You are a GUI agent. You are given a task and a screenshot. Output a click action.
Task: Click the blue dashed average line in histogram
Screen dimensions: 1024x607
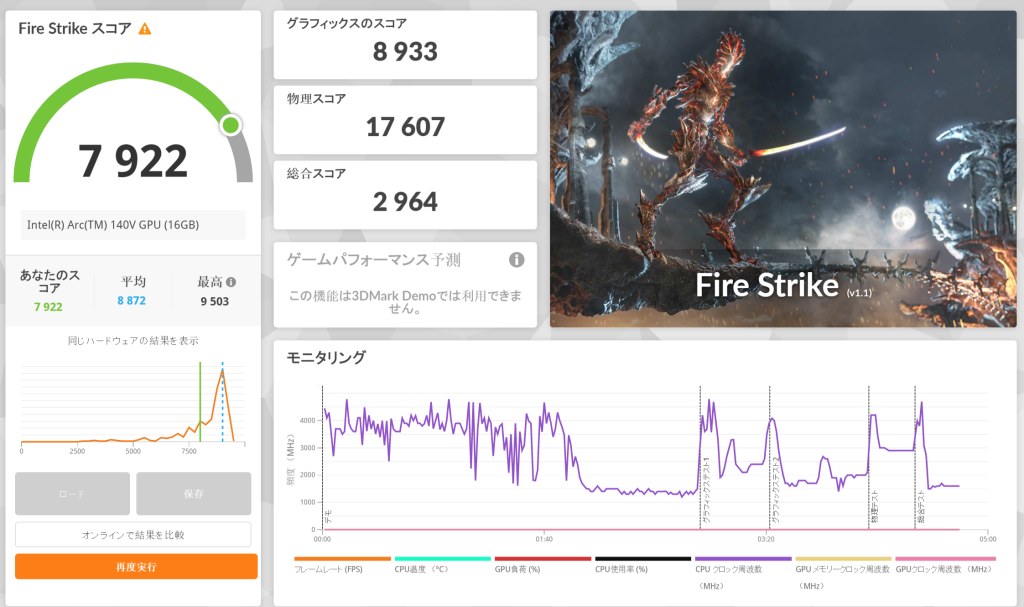pyautogui.click(x=222, y=400)
